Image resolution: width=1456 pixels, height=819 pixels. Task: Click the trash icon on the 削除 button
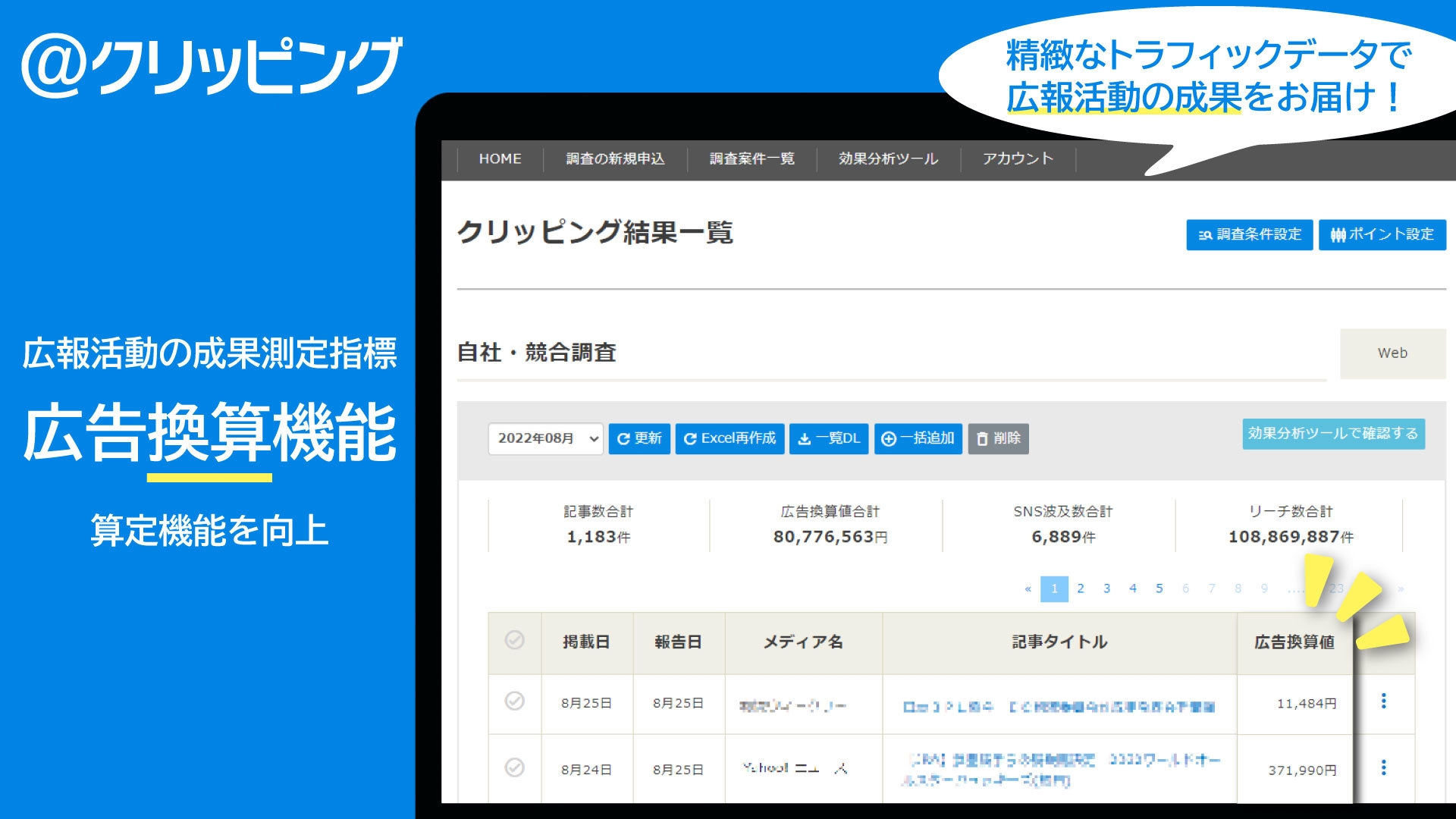pyautogui.click(x=982, y=438)
